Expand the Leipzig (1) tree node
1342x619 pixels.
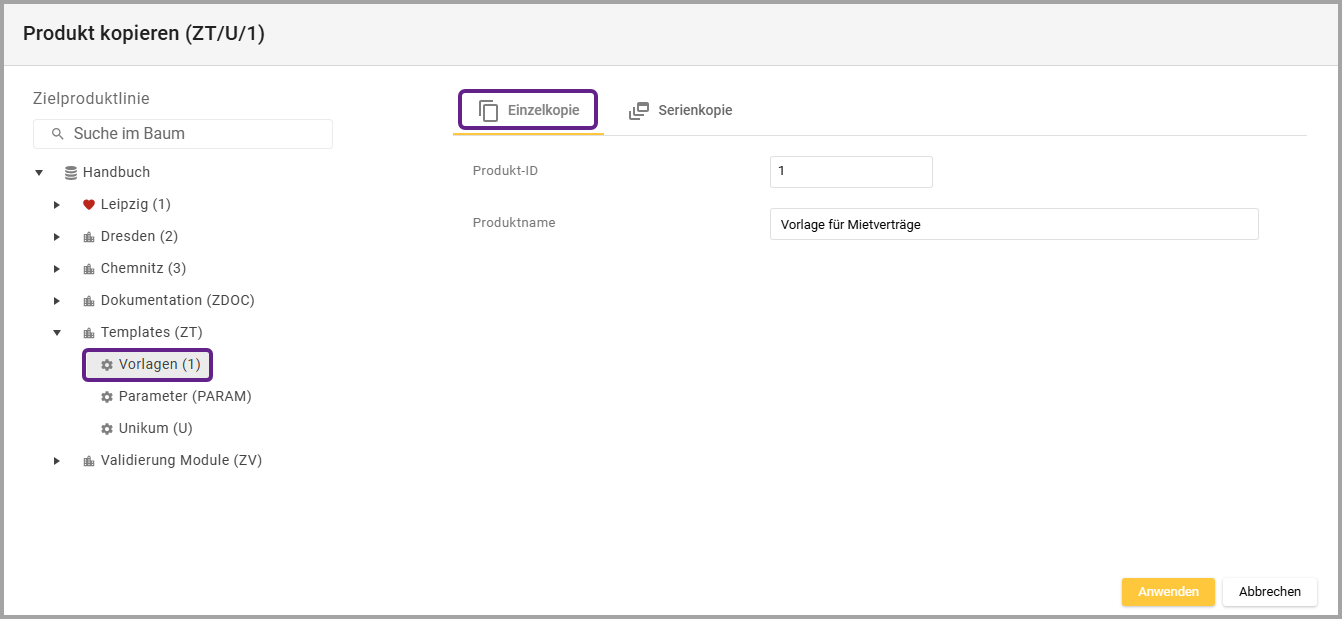pos(57,205)
